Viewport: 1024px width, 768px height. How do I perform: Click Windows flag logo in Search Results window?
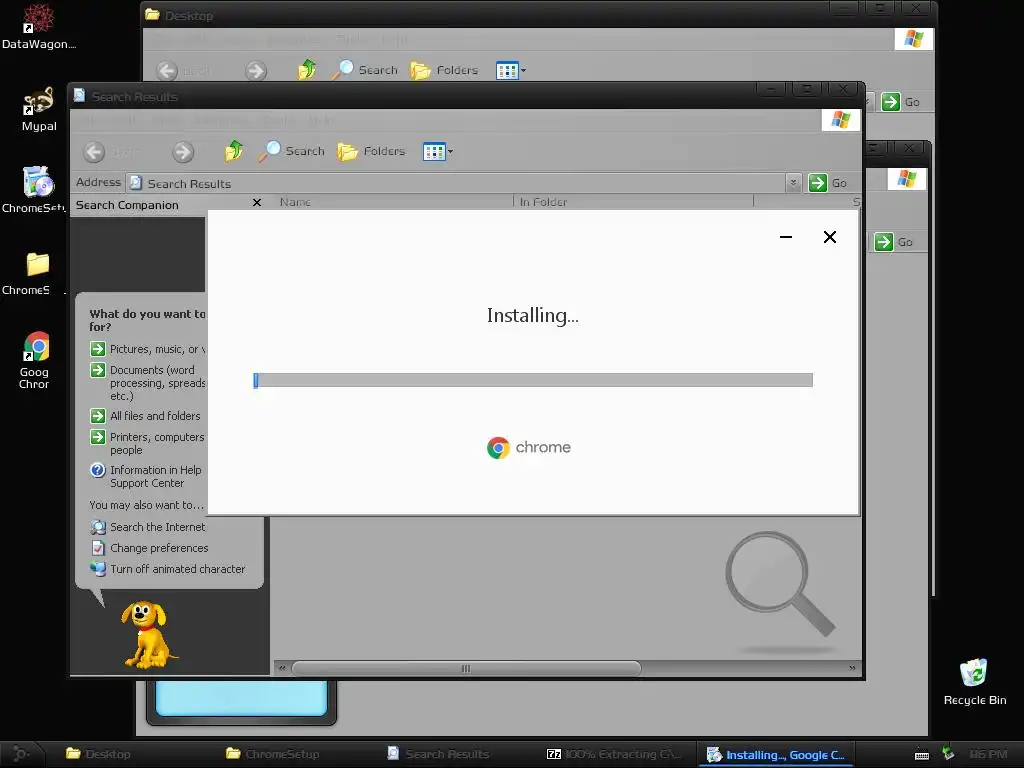pyautogui.click(x=840, y=120)
